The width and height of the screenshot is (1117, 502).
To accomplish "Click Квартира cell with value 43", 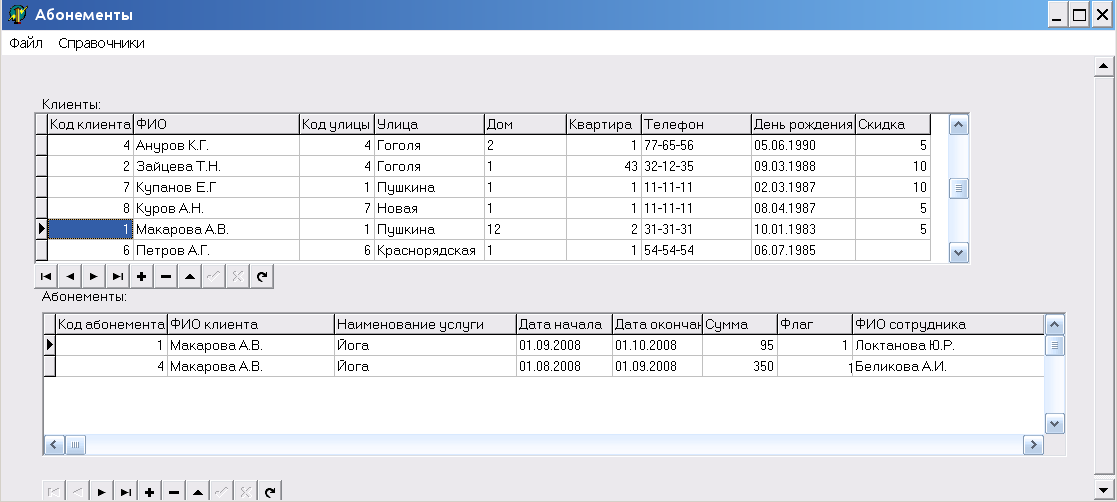I will [603, 167].
